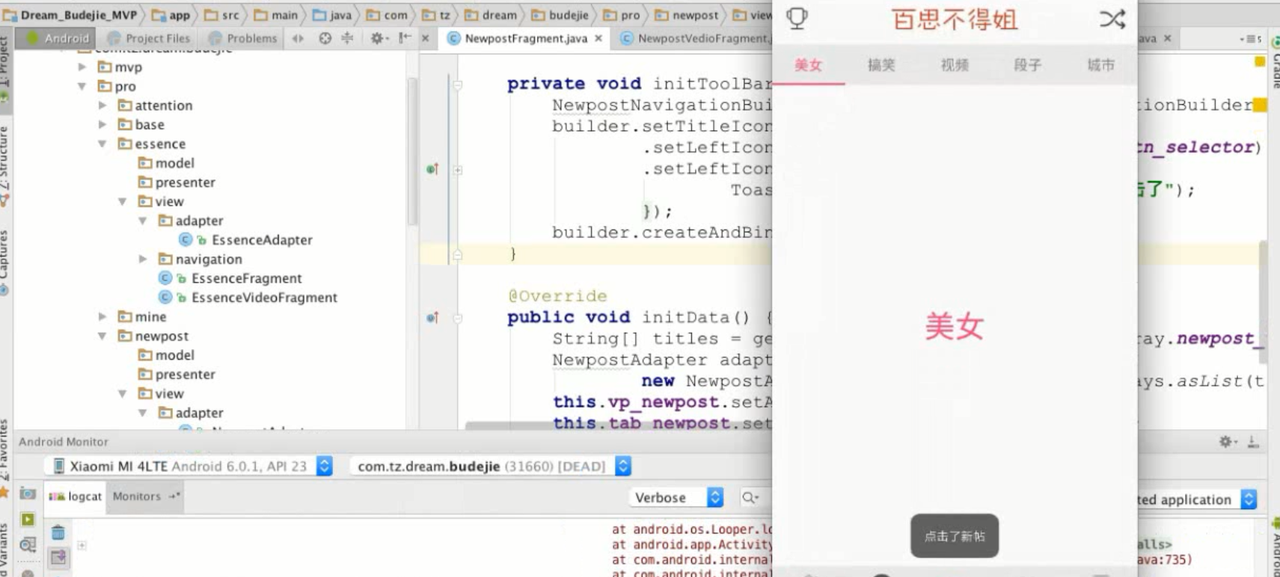Open project panel settings gear menu

379,38
